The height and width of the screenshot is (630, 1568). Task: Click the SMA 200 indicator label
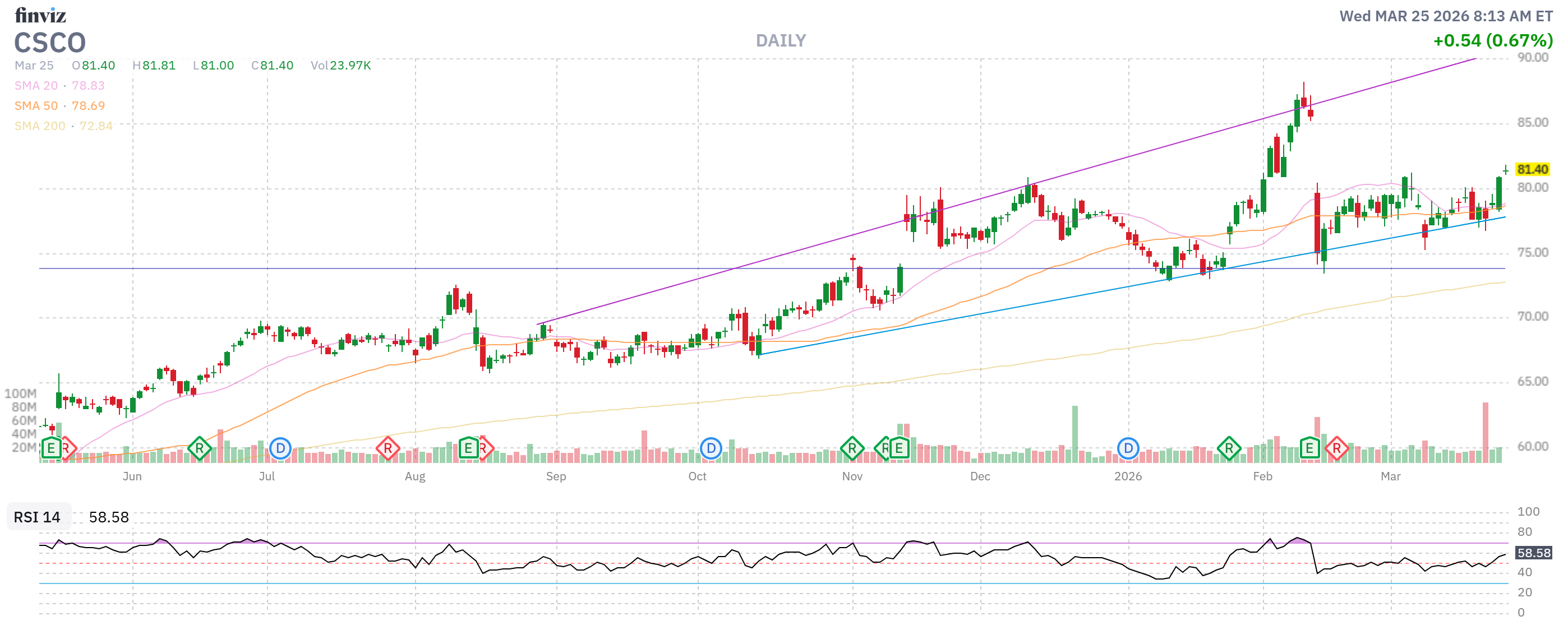click(40, 126)
